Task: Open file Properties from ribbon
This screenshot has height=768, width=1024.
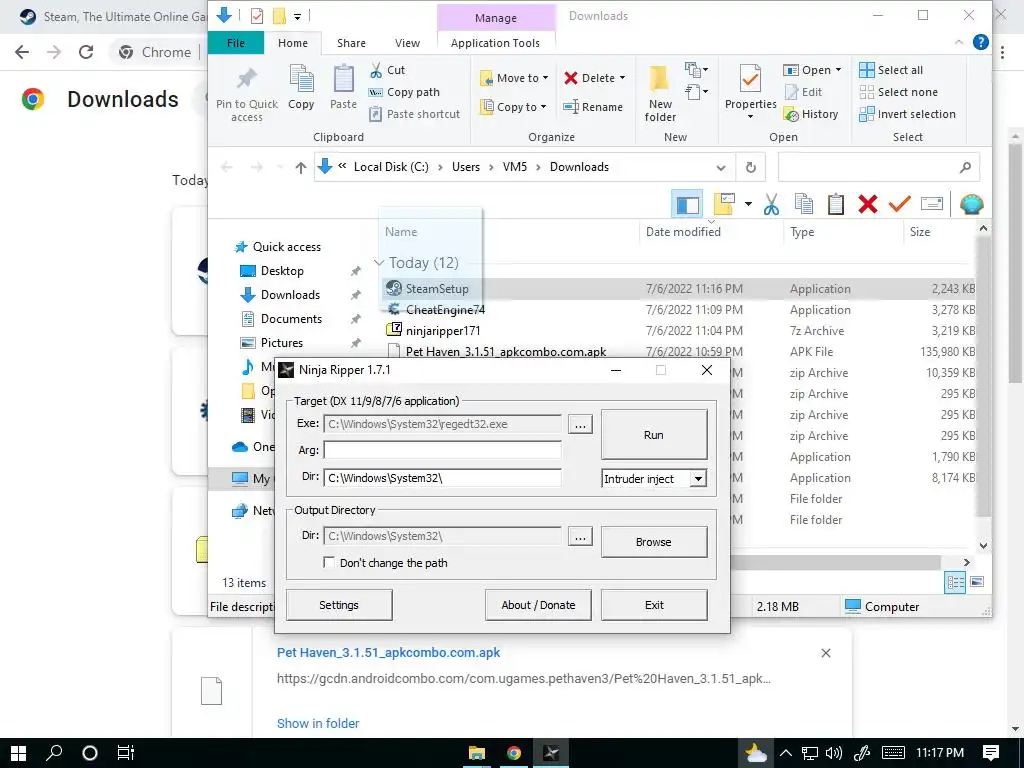Action: click(750, 91)
